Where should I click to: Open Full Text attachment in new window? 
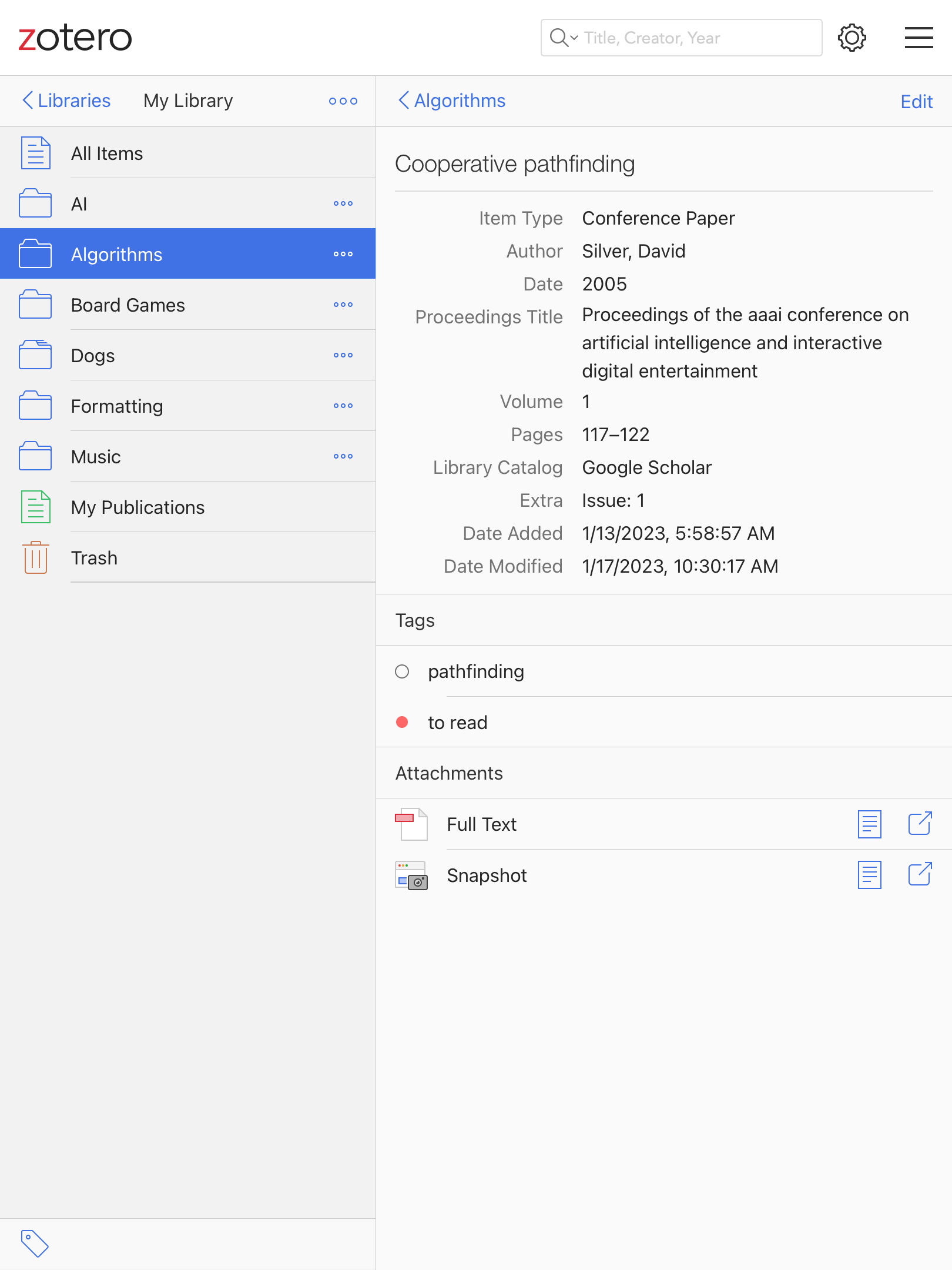(x=920, y=824)
